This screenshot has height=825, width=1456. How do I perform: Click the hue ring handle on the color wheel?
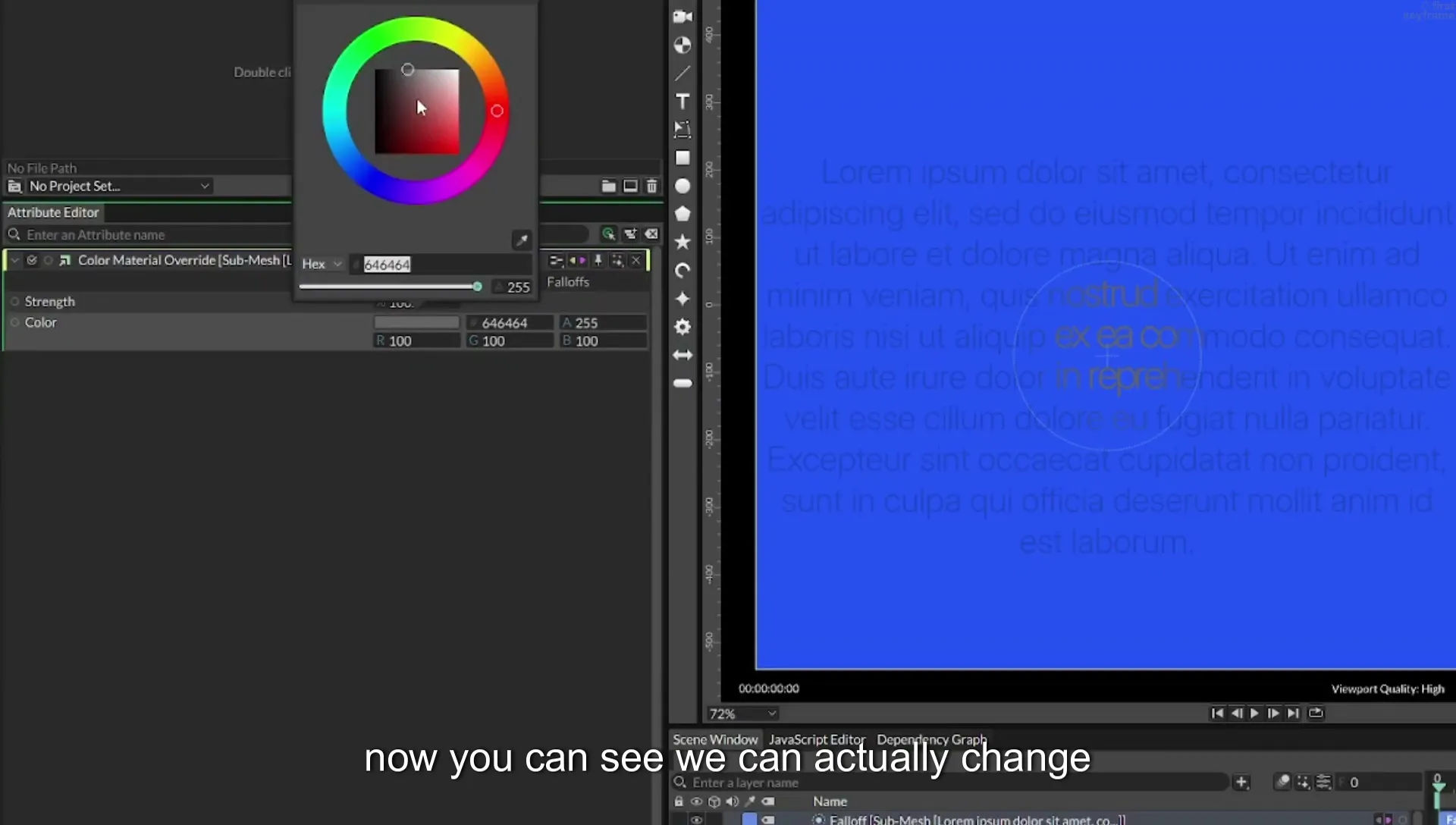pyautogui.click(x=497, y=111)
